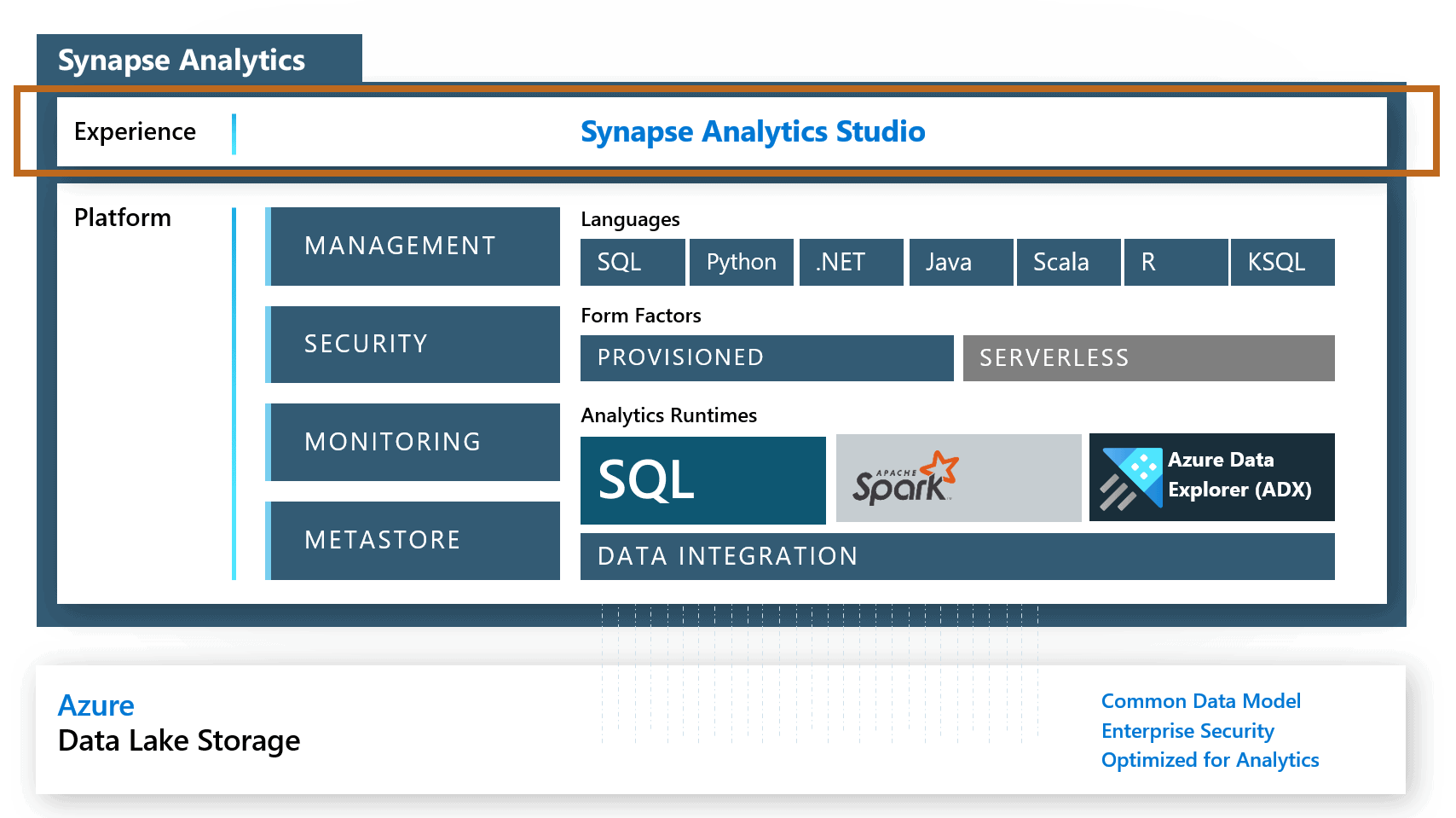Select the .NET language tile
Viewport: 1456px width, 818px height.
[x=851, y=262]
